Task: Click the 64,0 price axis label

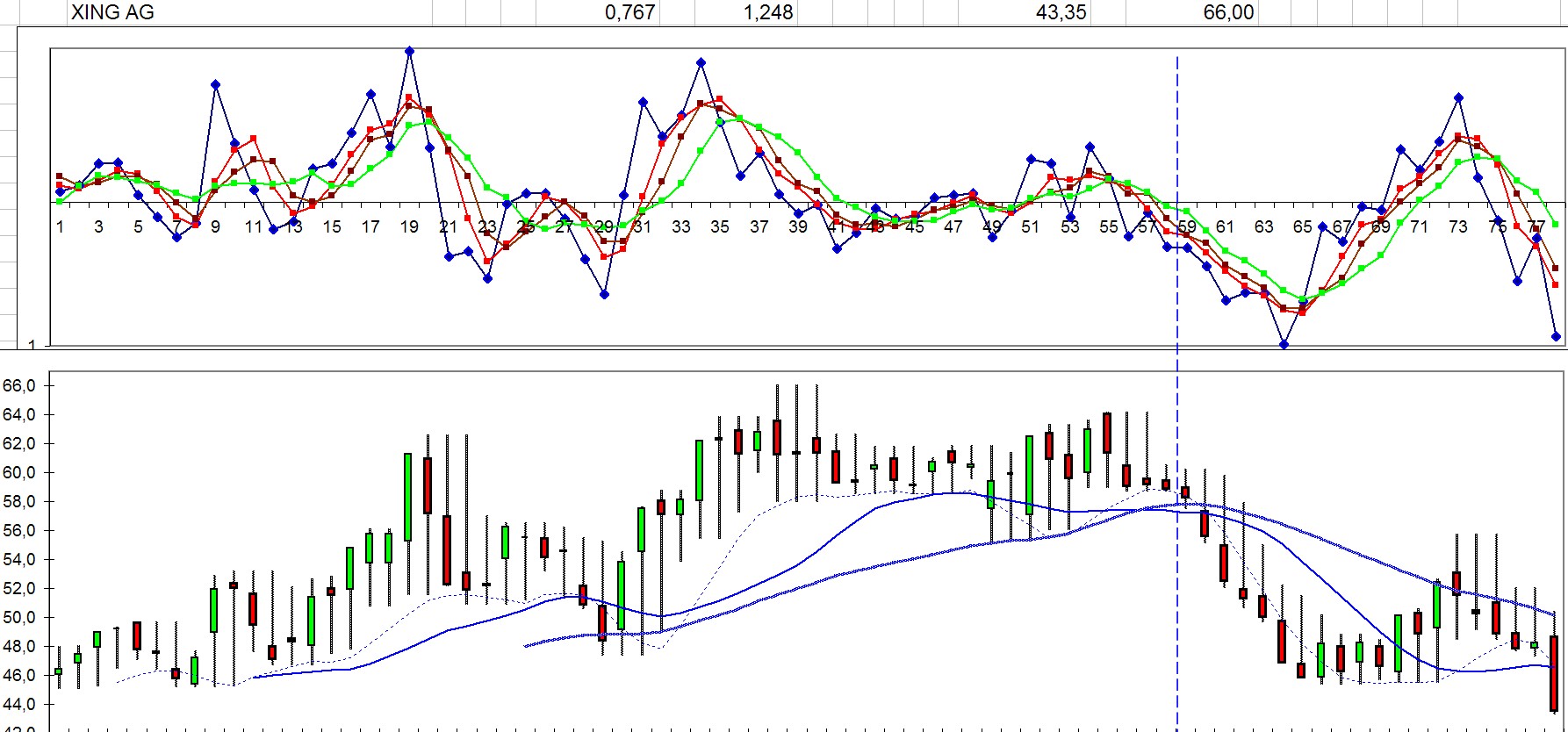Action: pyautogui.click(x=19, y=414)
